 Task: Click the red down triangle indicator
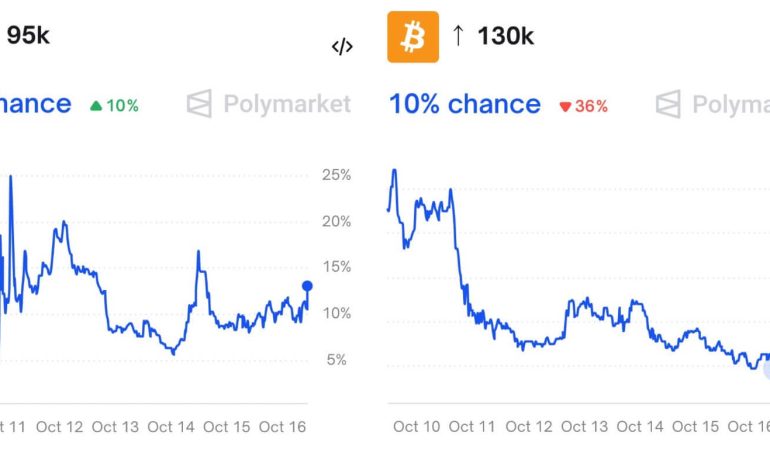[x=565, y=106]
